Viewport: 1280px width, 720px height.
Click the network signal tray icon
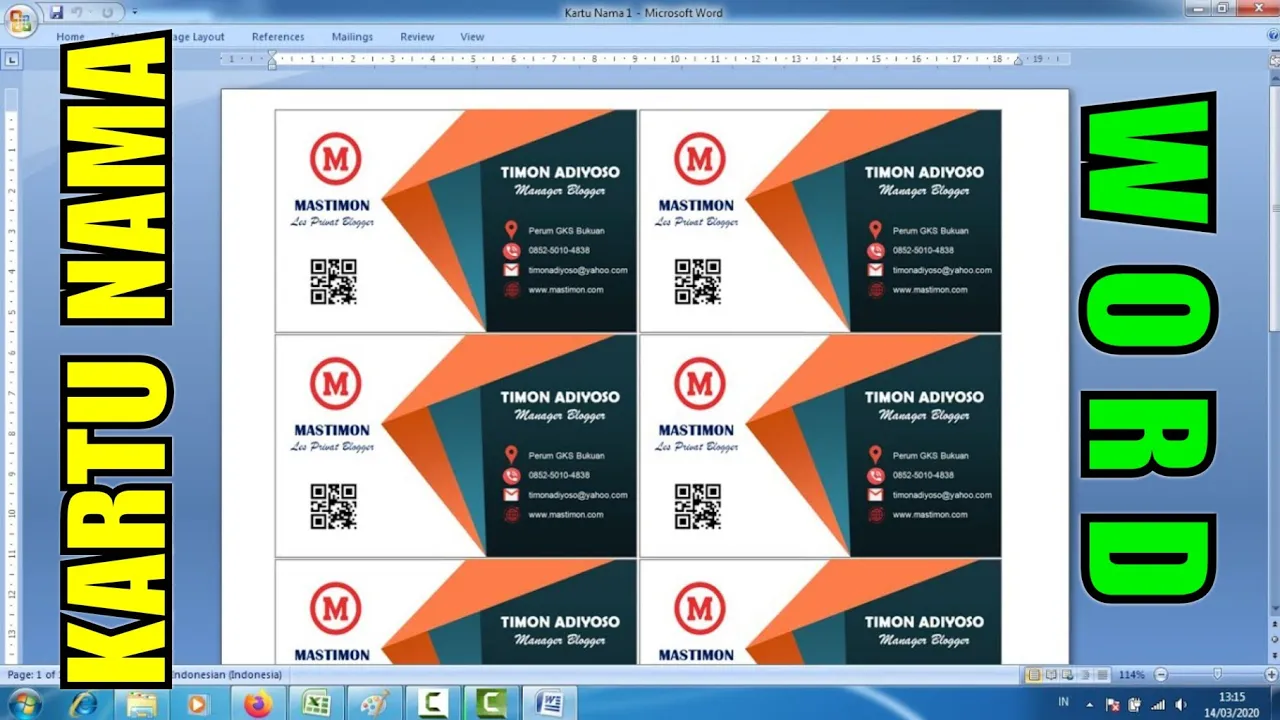(x=1158, y=704)
